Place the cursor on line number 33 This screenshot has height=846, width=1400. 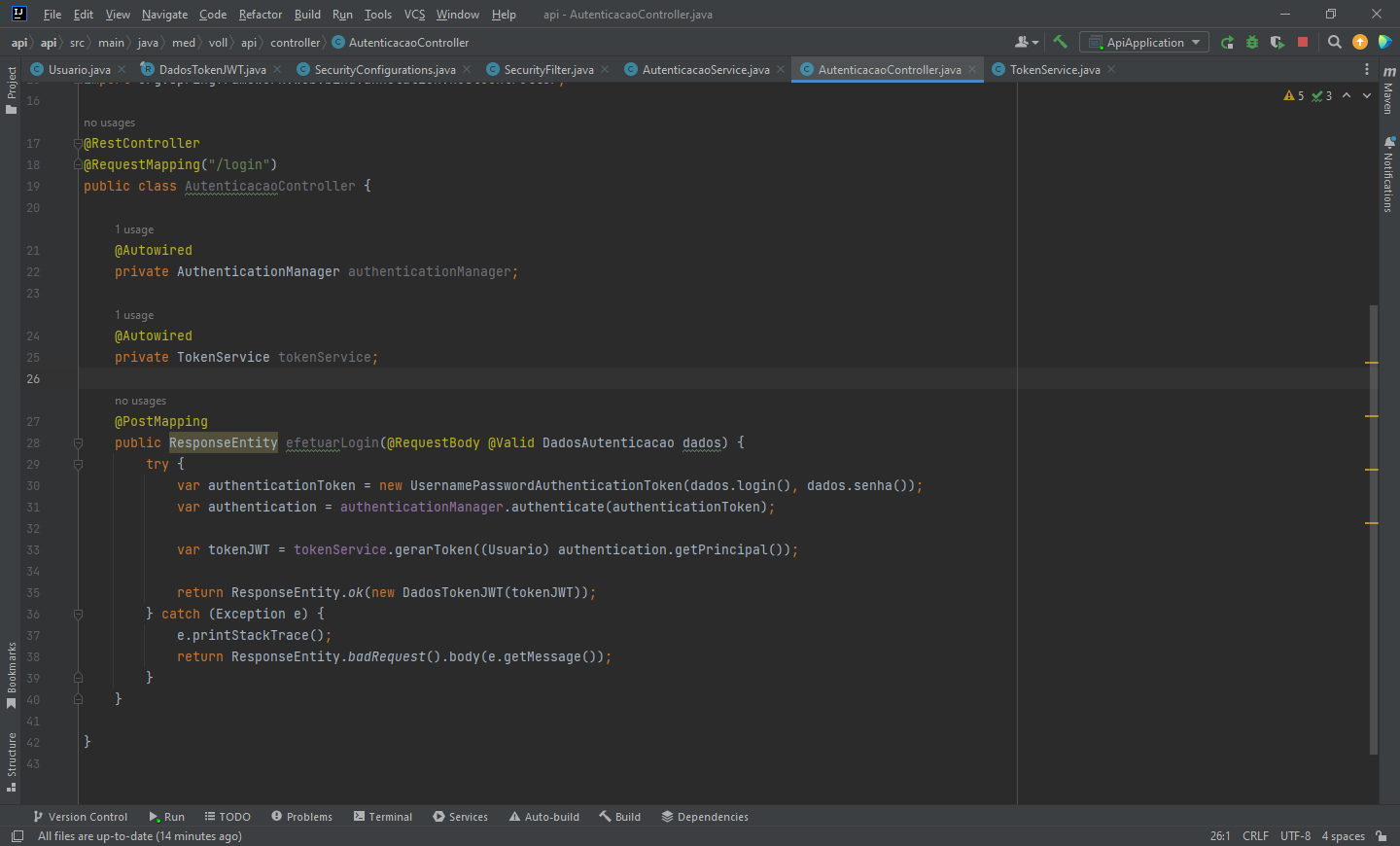coord(33,550)
